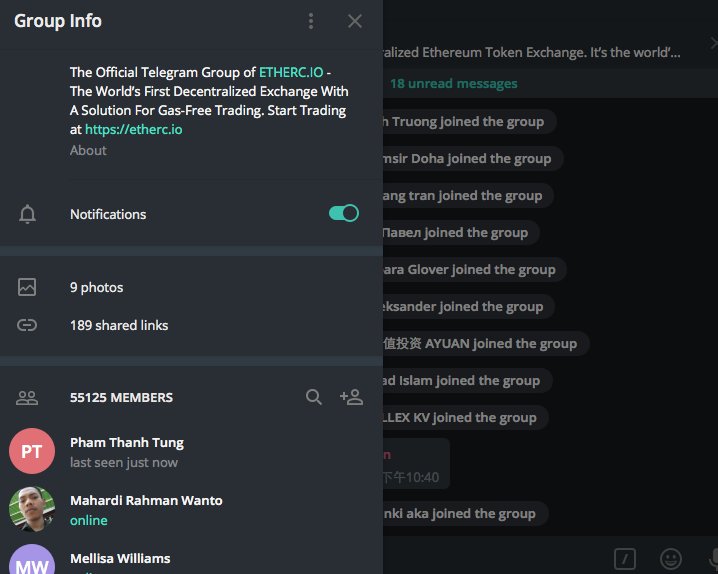Click 'nki aka joined the group' message

tap(465, 514)
